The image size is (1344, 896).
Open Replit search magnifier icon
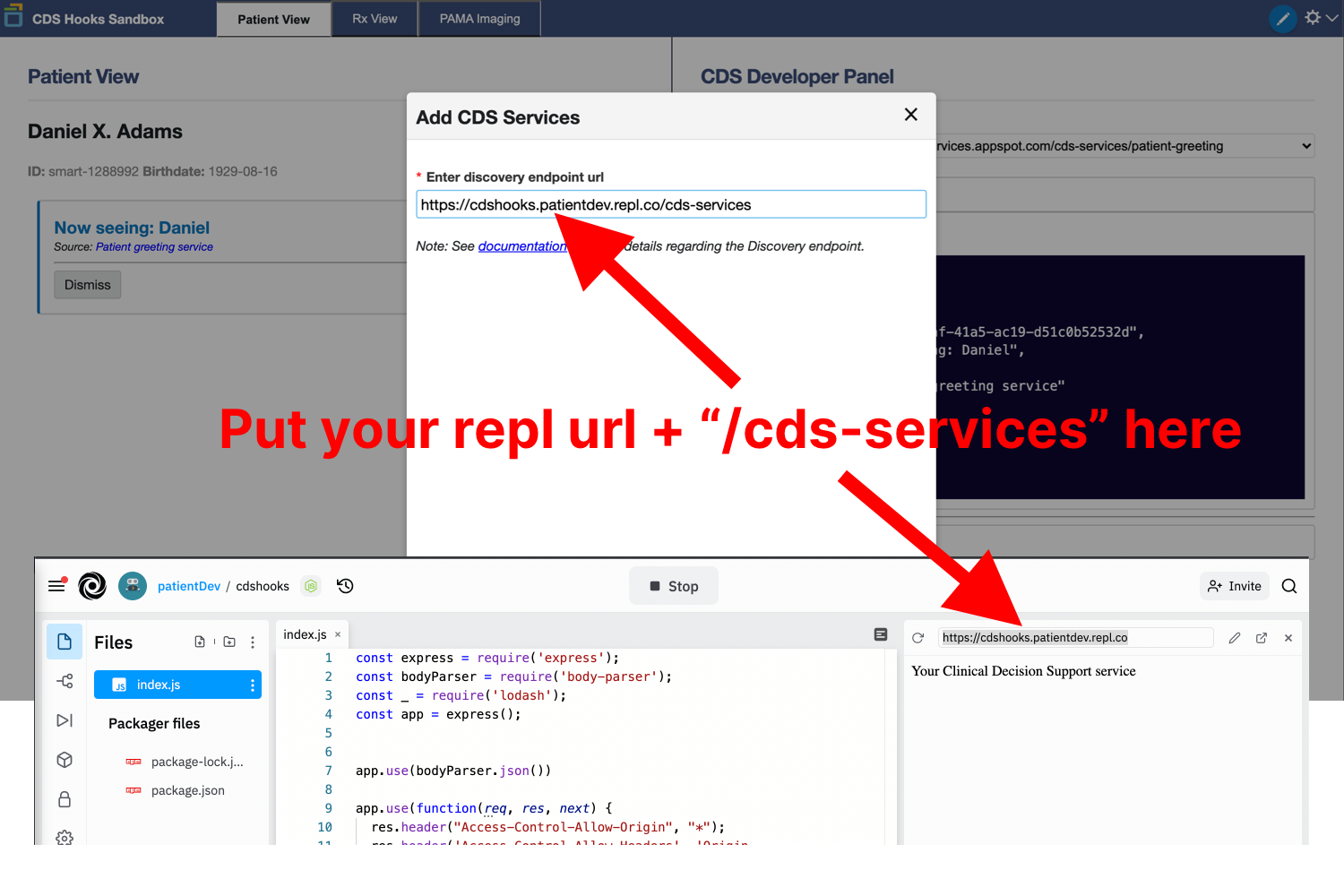1289,586
